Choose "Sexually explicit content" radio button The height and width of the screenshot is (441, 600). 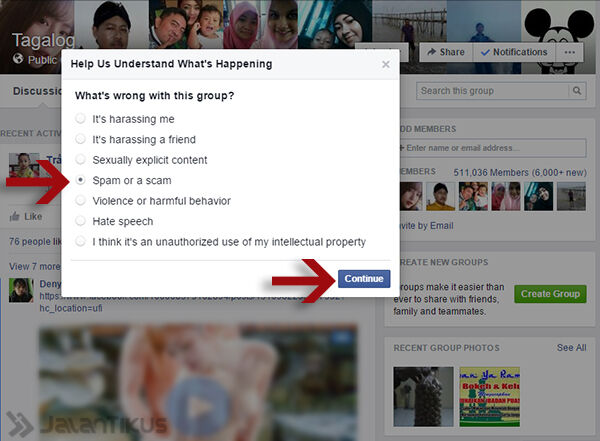80,159
